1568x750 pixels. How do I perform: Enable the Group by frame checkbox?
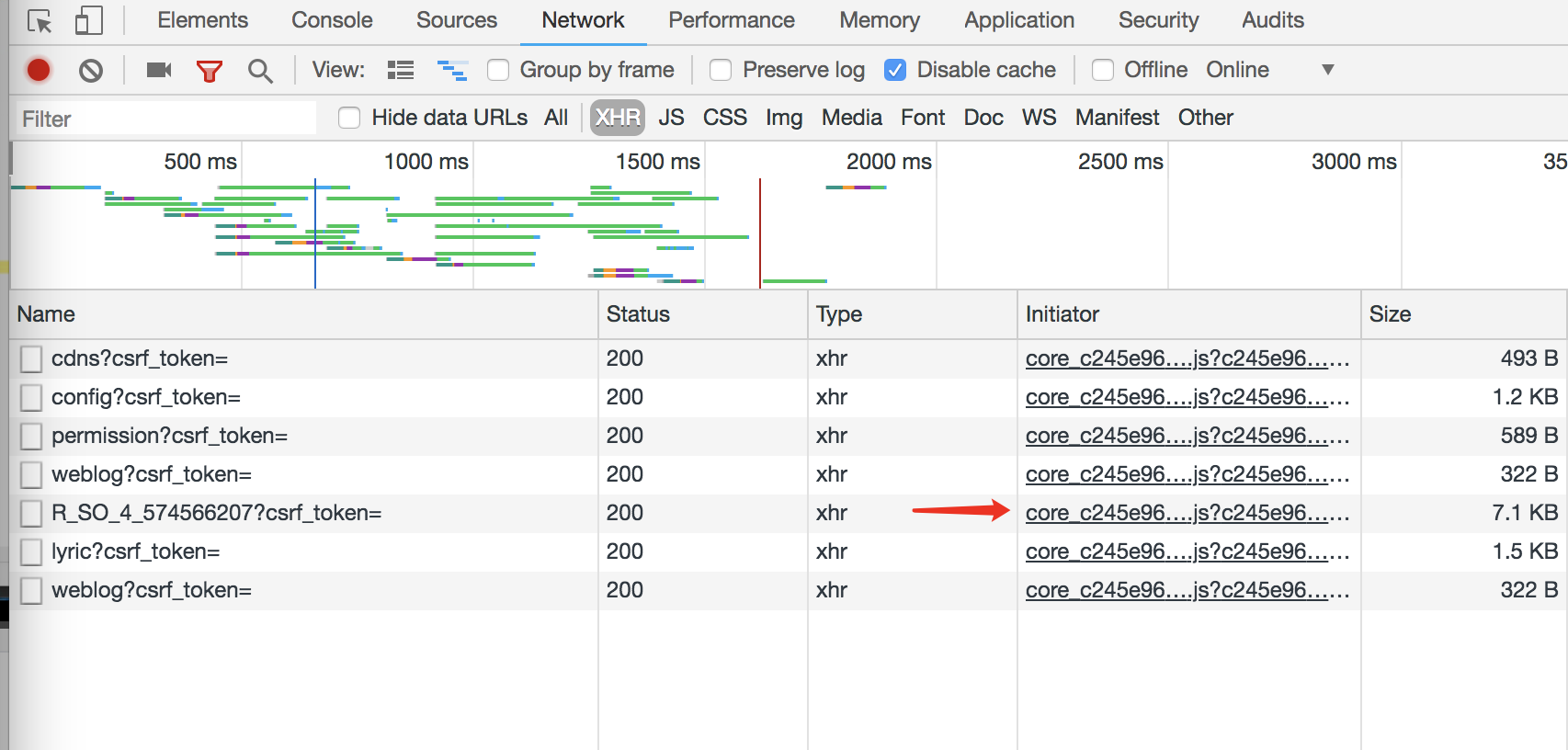pos(498,70)
